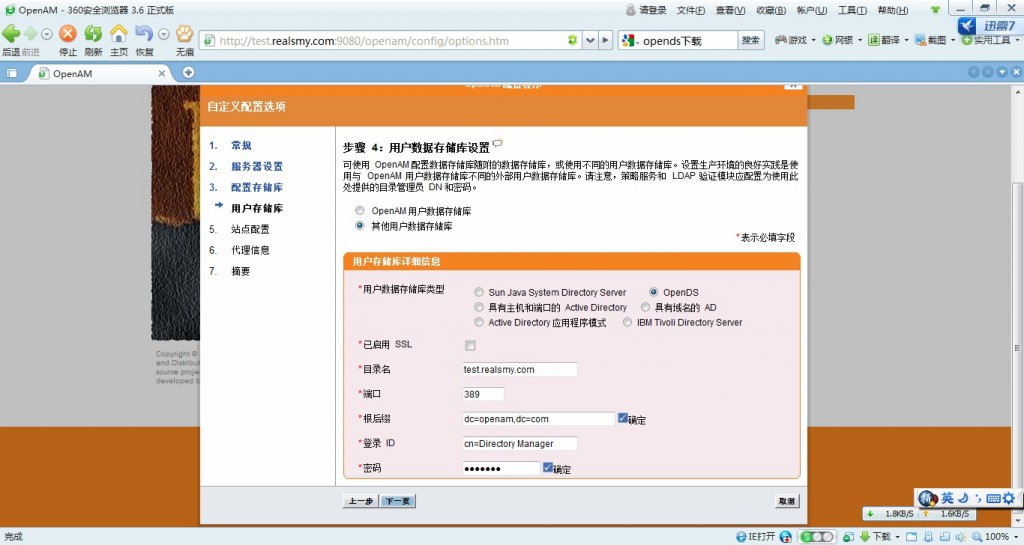Select OpenAM 用户数据存储库 radio button

(x=360, y=211)
